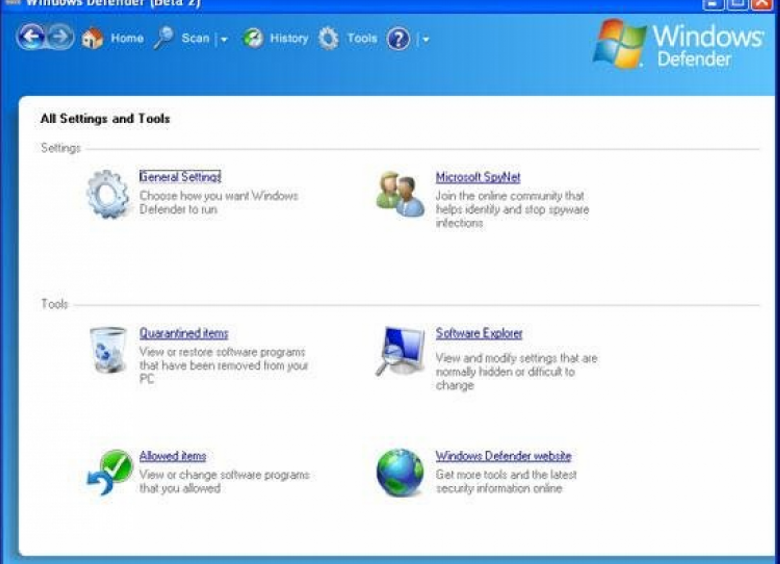The height and width of the screenshot is (564, 780).
Task: Click the General Settings gear icon
Action: pyautogui.click(x=107, y=194)
